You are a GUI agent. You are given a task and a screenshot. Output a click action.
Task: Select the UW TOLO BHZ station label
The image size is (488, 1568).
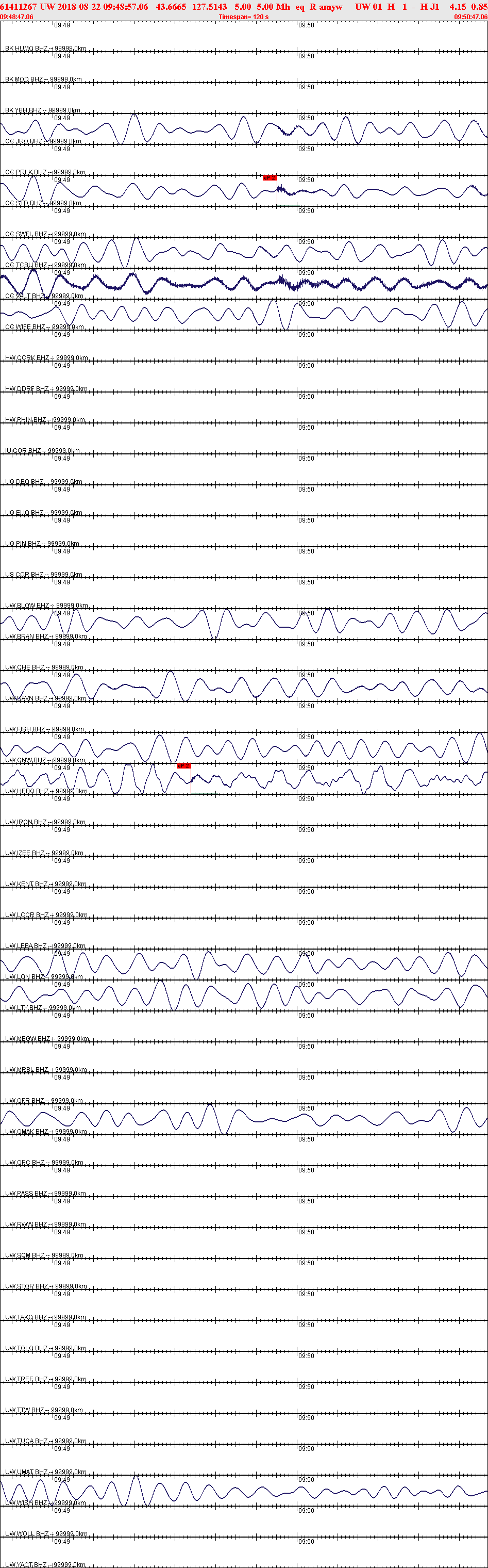coord(46,1349)
